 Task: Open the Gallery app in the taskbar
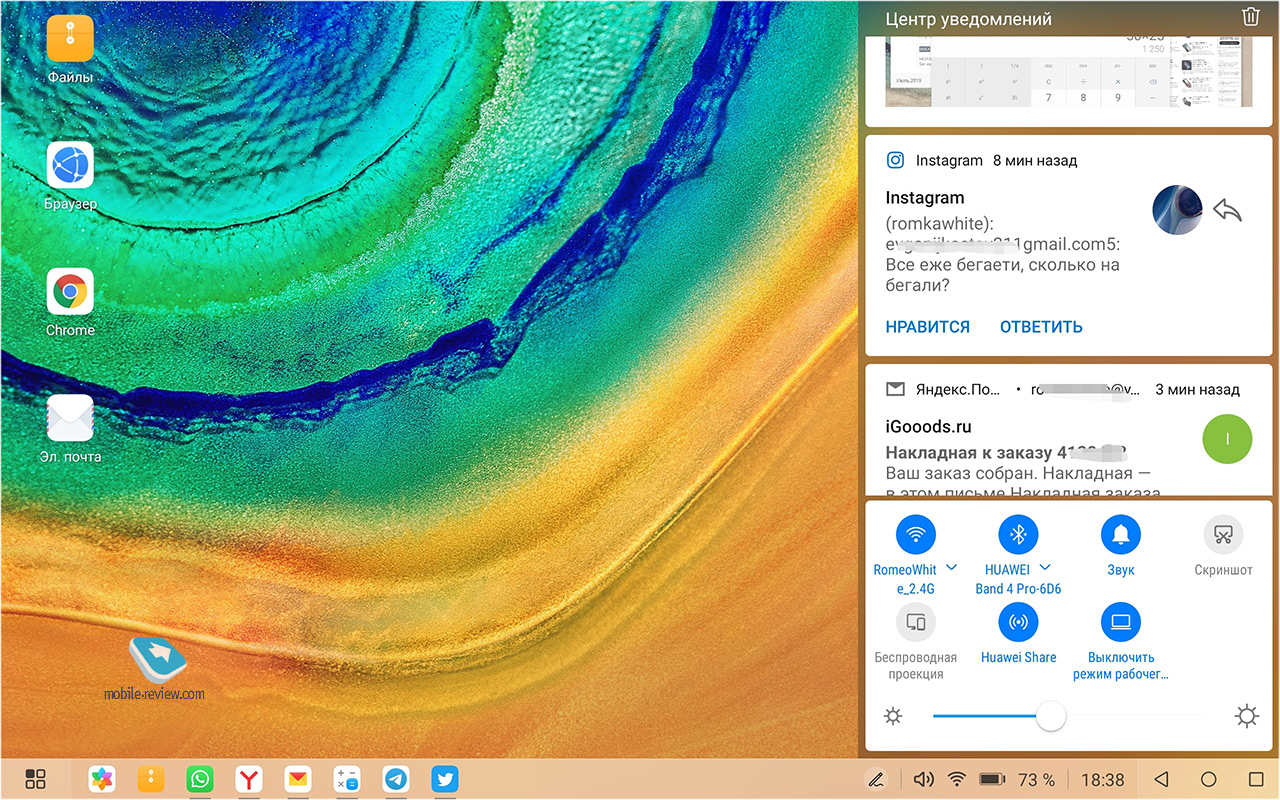102,779
